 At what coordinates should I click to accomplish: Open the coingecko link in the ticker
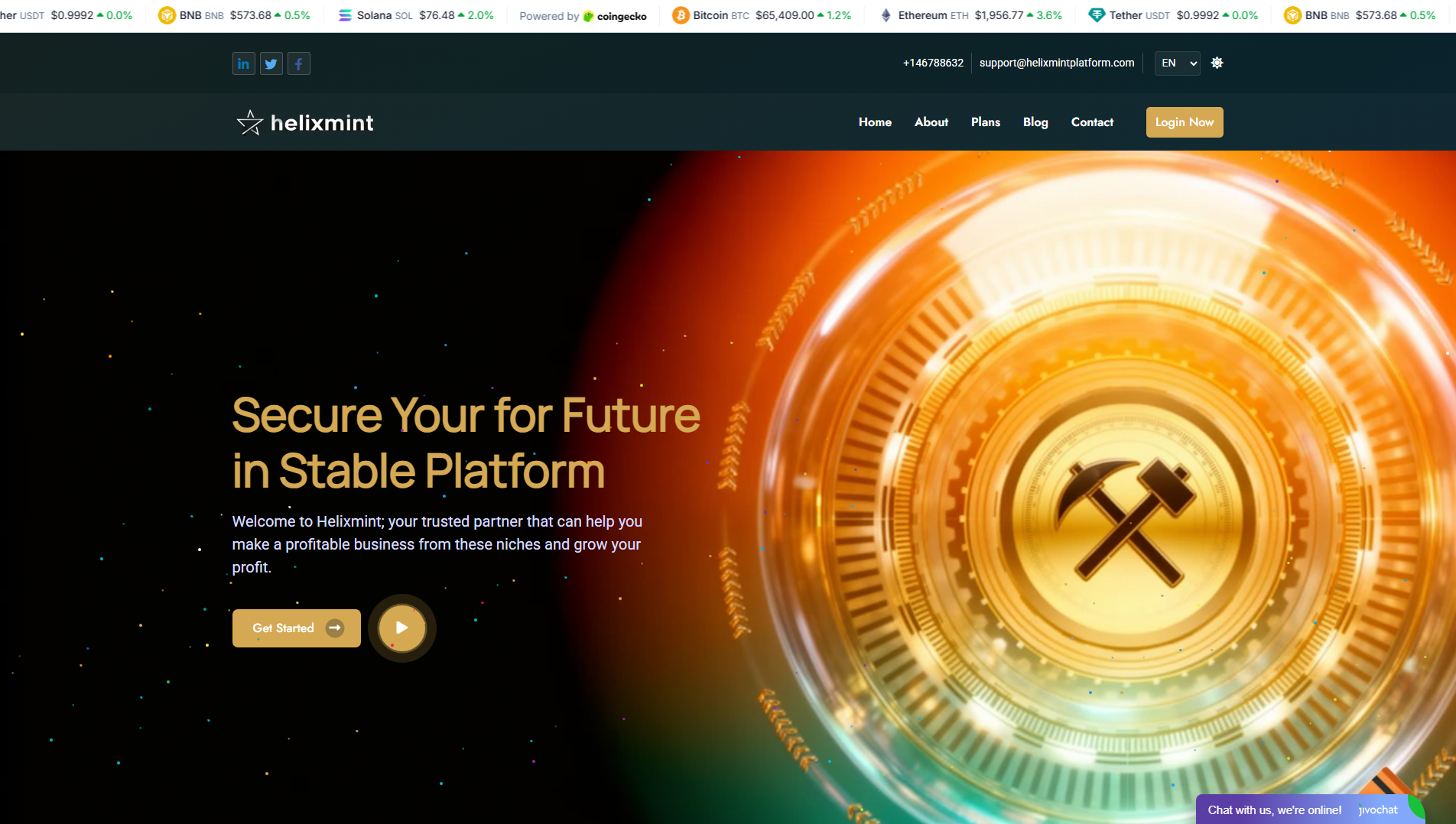click(x=616, y=16)
